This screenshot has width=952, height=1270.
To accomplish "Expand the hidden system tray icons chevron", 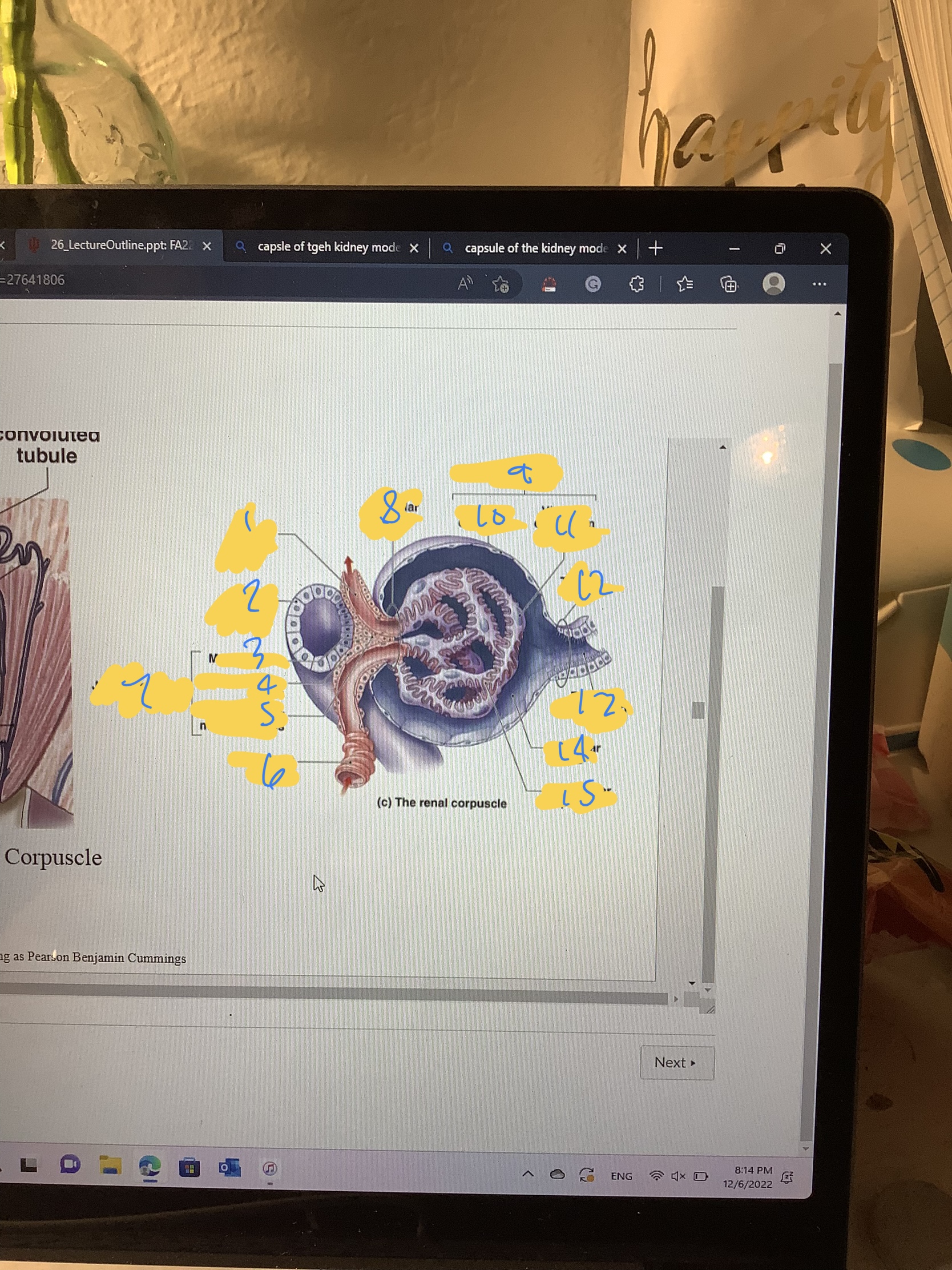I will coord(528,1175).
